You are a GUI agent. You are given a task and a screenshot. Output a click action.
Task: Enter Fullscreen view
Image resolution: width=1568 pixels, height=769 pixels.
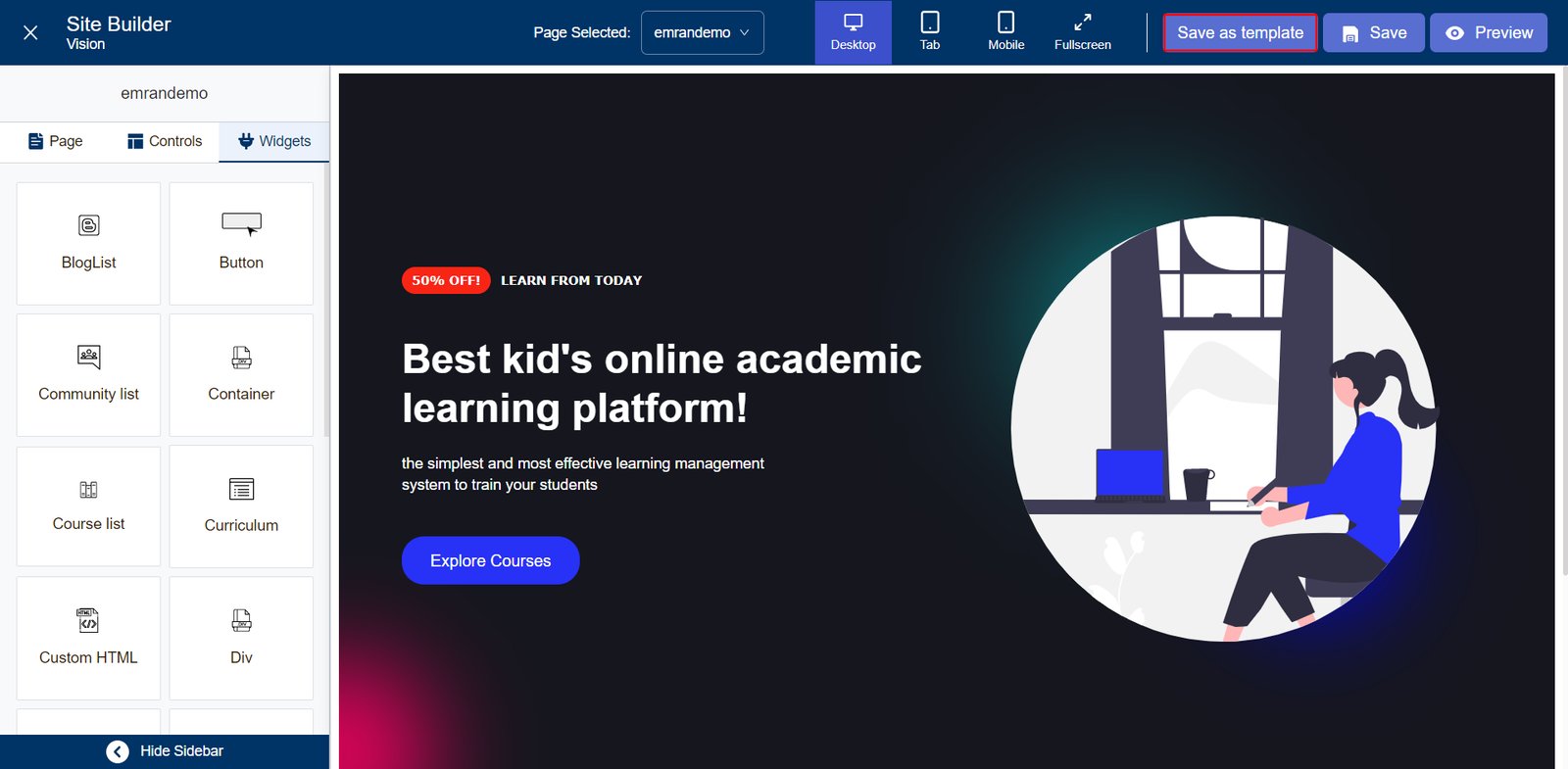1082,32
